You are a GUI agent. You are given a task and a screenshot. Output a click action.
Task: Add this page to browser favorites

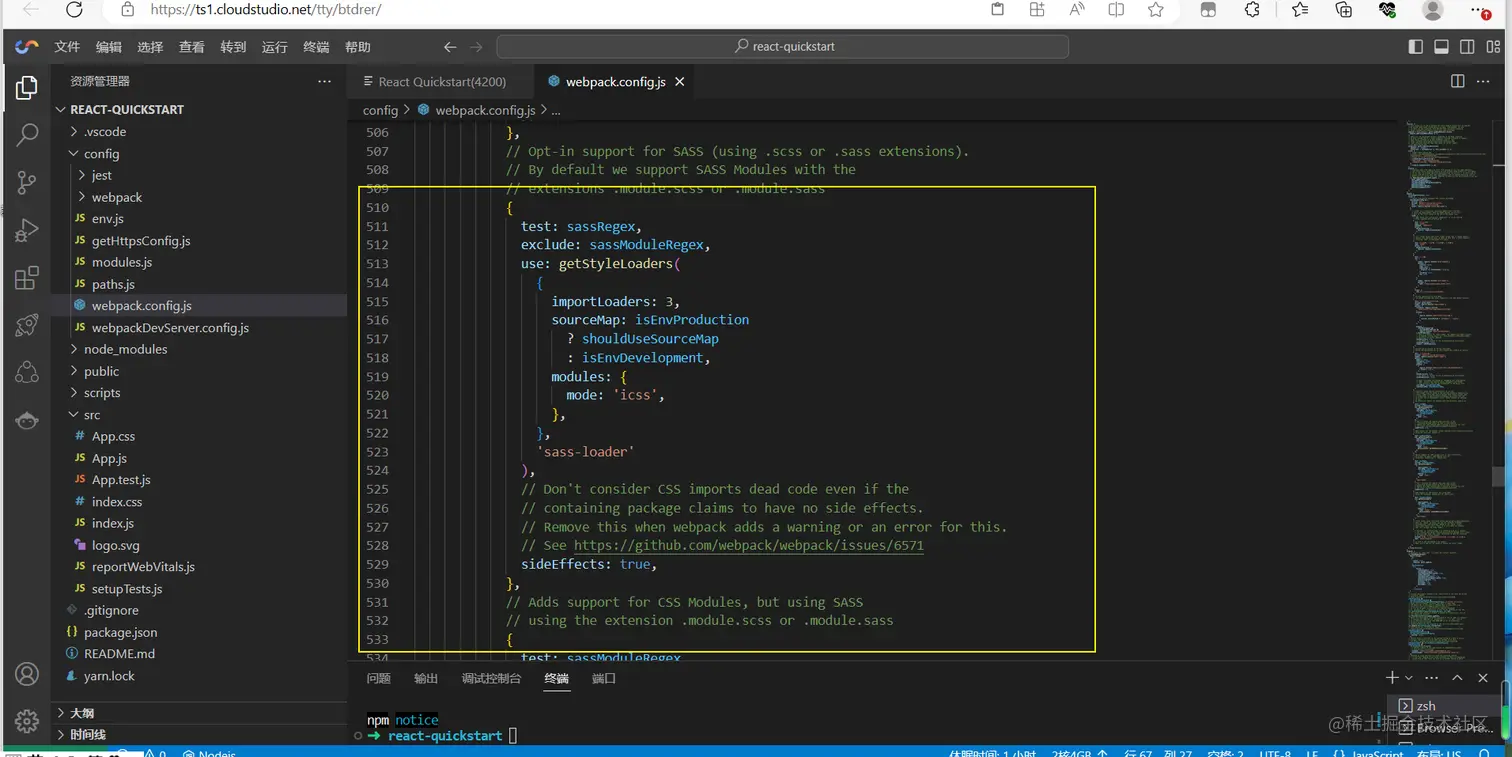[1156, 10]
